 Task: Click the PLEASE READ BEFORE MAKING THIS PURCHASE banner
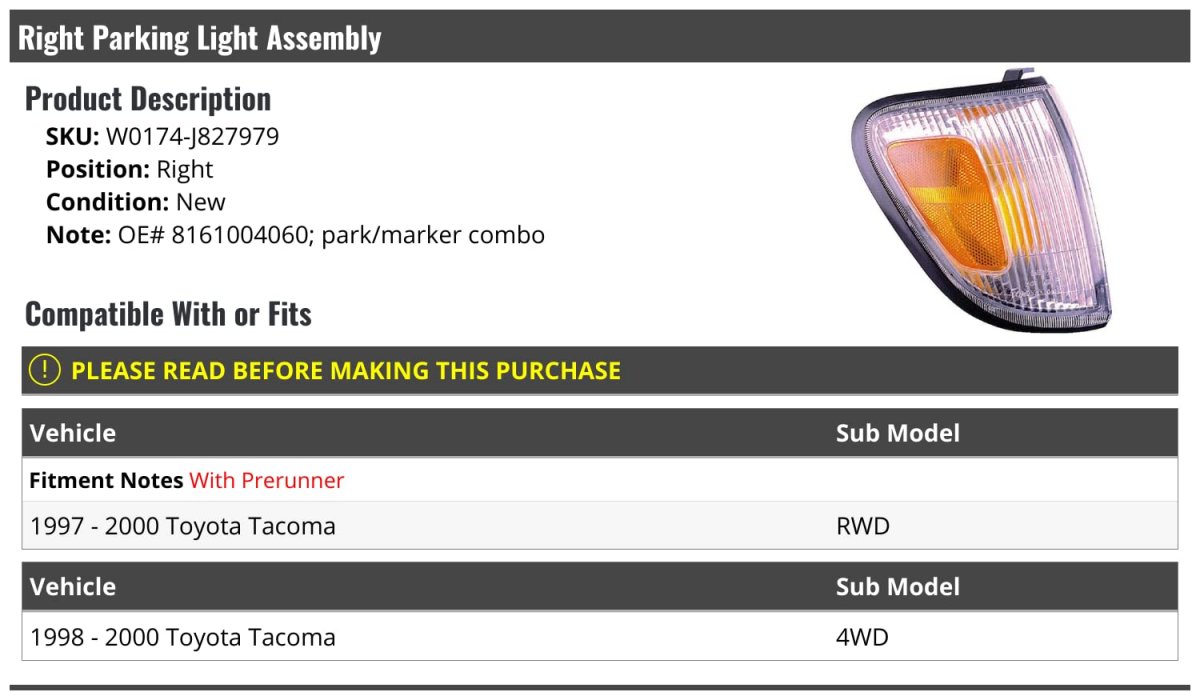(600, 370)
